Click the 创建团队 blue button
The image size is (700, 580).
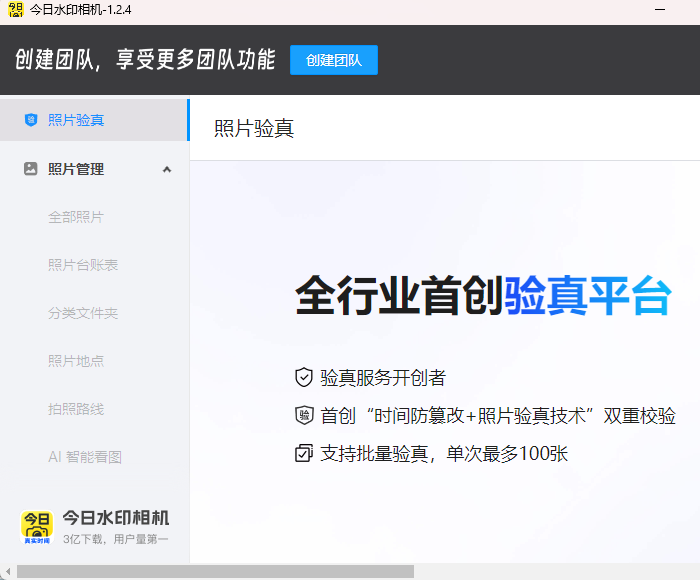334,60
